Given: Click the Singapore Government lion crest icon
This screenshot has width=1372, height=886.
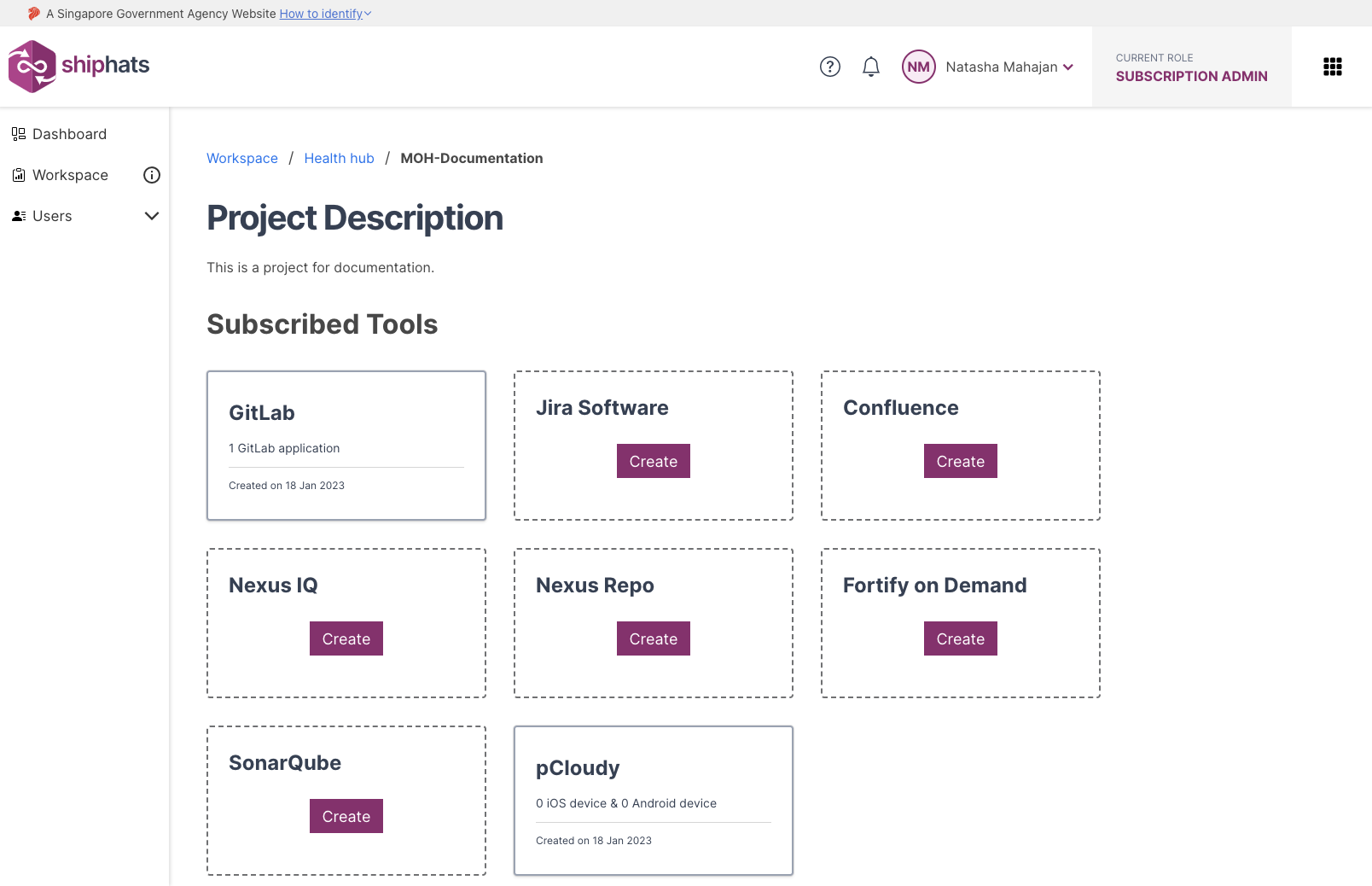Looking at the screenshot, I should pyautogui.click(x=34, y=14).
